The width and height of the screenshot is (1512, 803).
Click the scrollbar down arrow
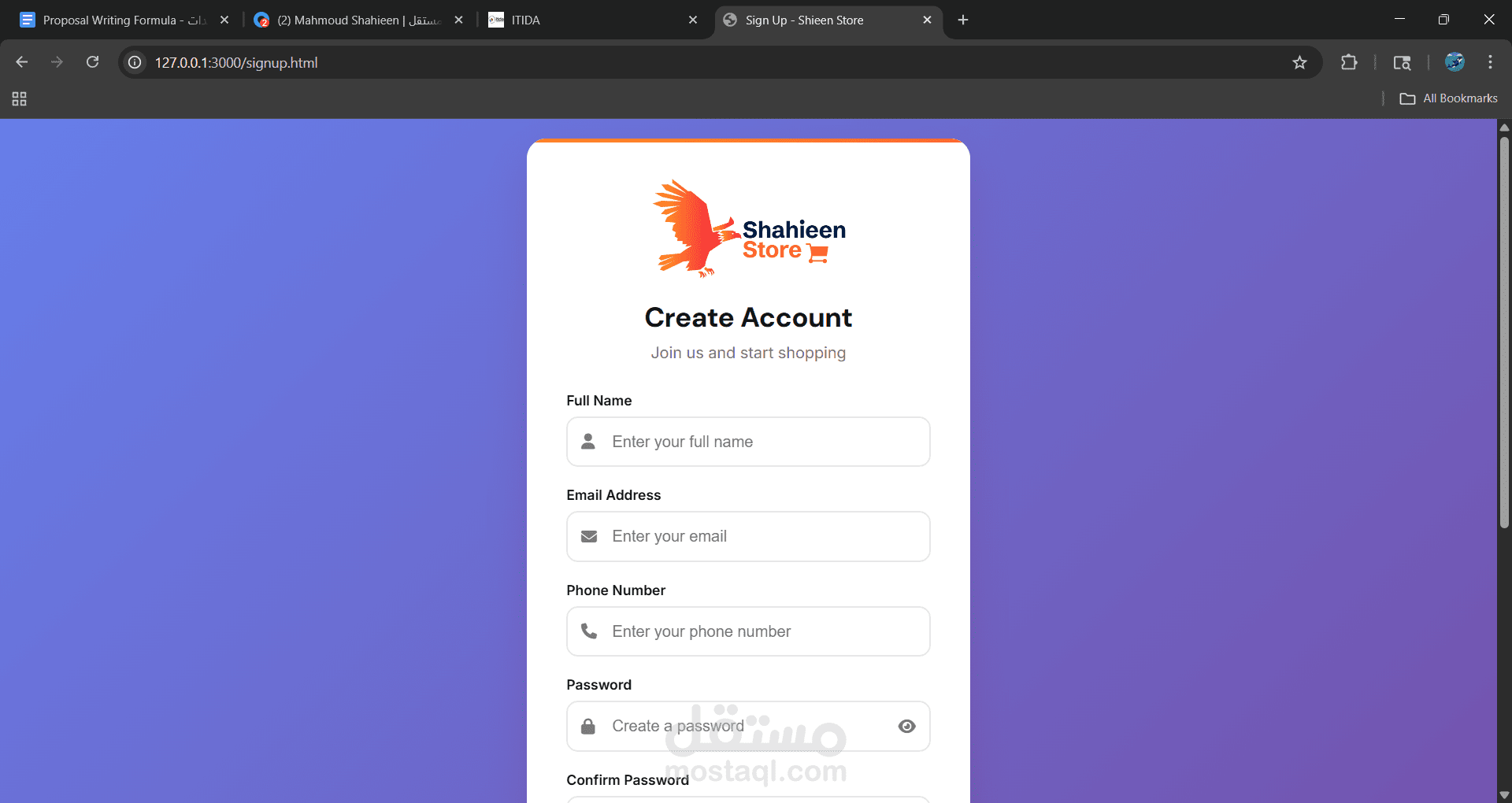pos(1504,795)
